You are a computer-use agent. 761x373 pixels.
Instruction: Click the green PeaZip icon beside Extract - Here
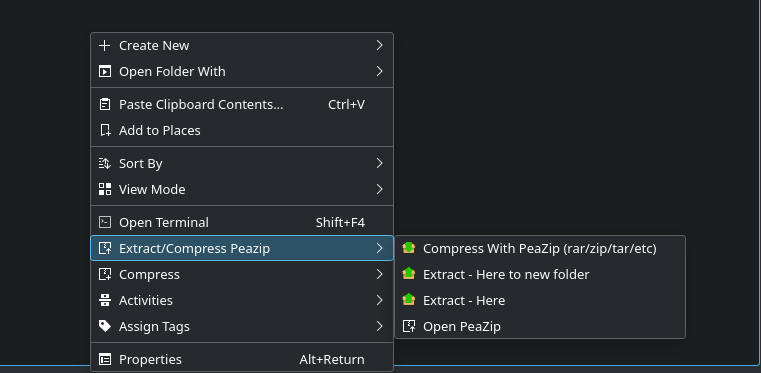409,300
